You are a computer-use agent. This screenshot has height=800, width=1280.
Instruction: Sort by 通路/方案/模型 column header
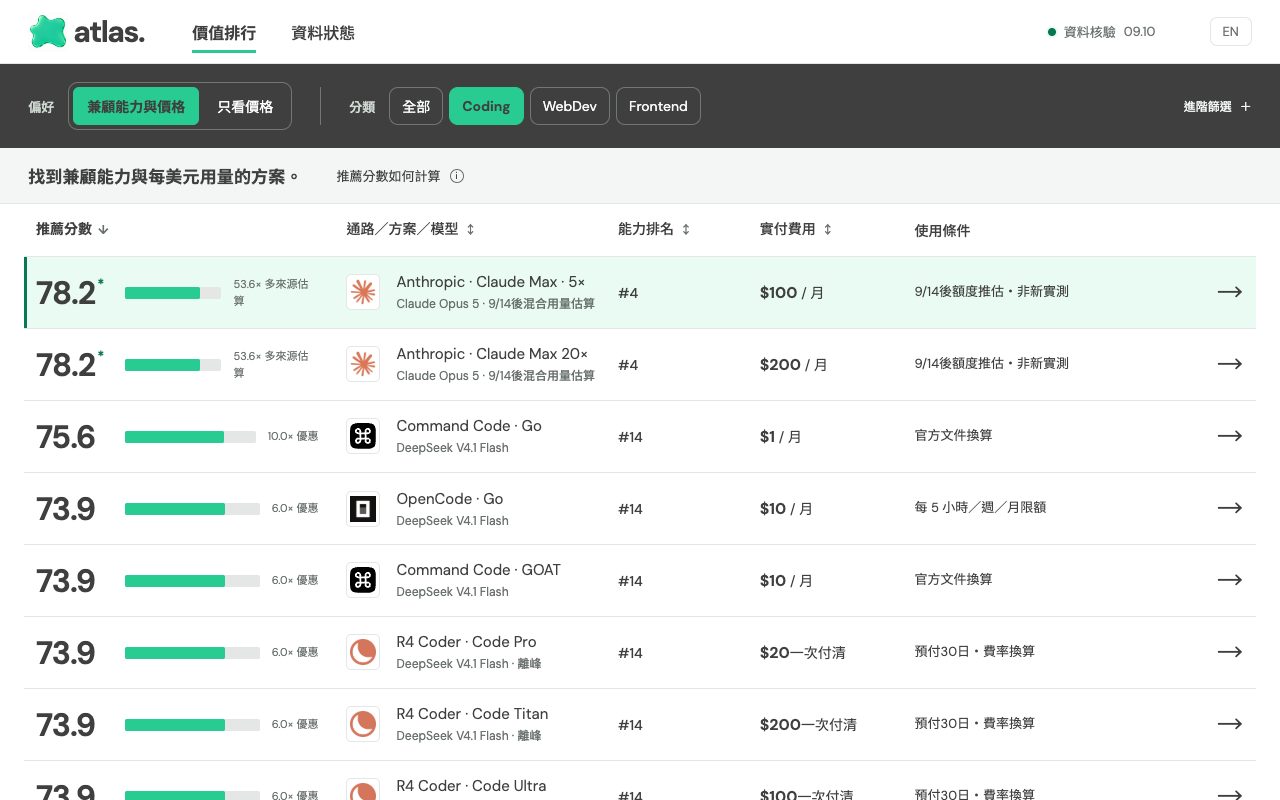tap(410, 229)
